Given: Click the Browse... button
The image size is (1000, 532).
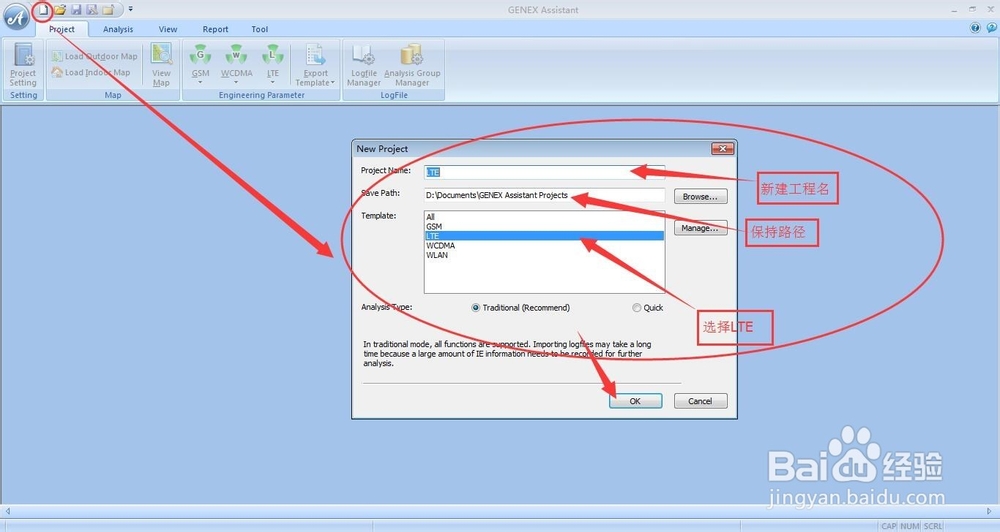Looking at the screenshot, I should [x=700, y=196].
